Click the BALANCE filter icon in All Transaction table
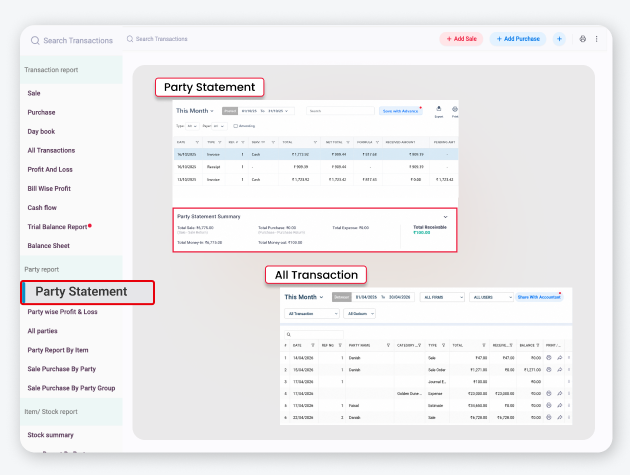 538,345
